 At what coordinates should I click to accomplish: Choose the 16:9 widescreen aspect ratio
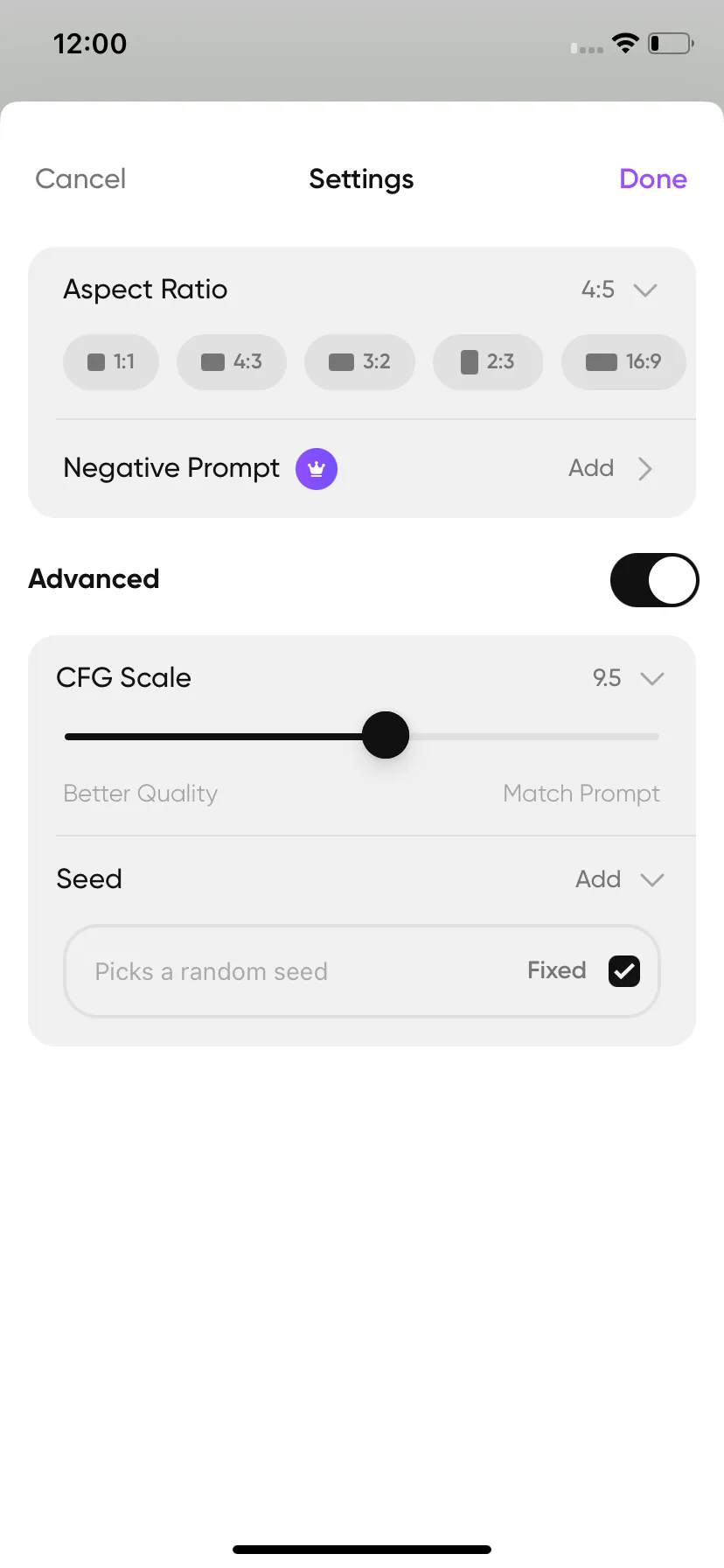623,361
